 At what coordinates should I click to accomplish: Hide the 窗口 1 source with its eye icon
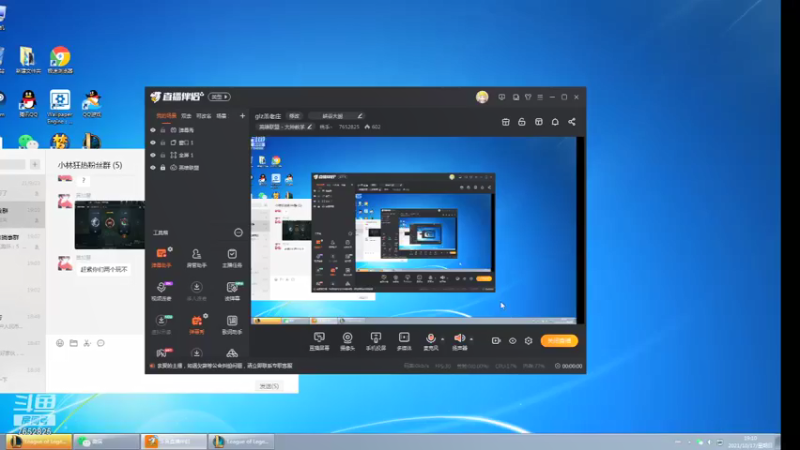[153, 143]
